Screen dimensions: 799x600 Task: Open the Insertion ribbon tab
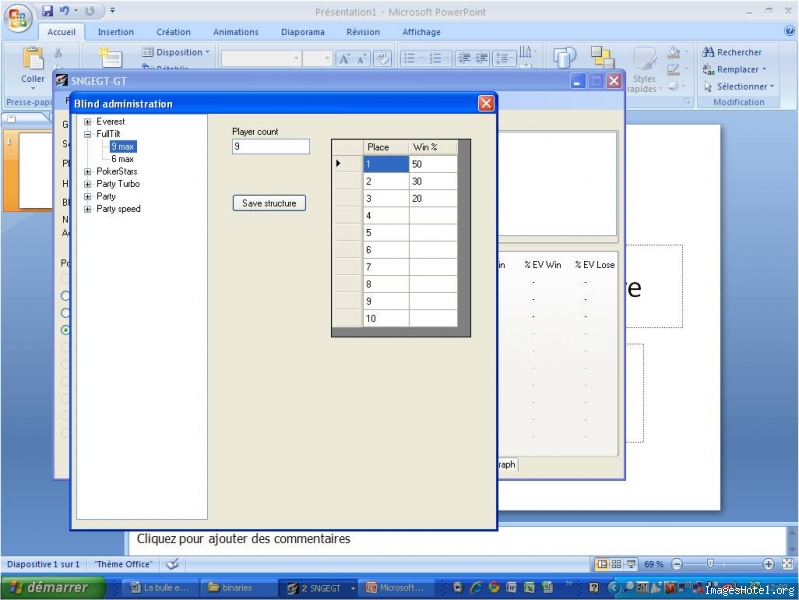click(116, 32)
